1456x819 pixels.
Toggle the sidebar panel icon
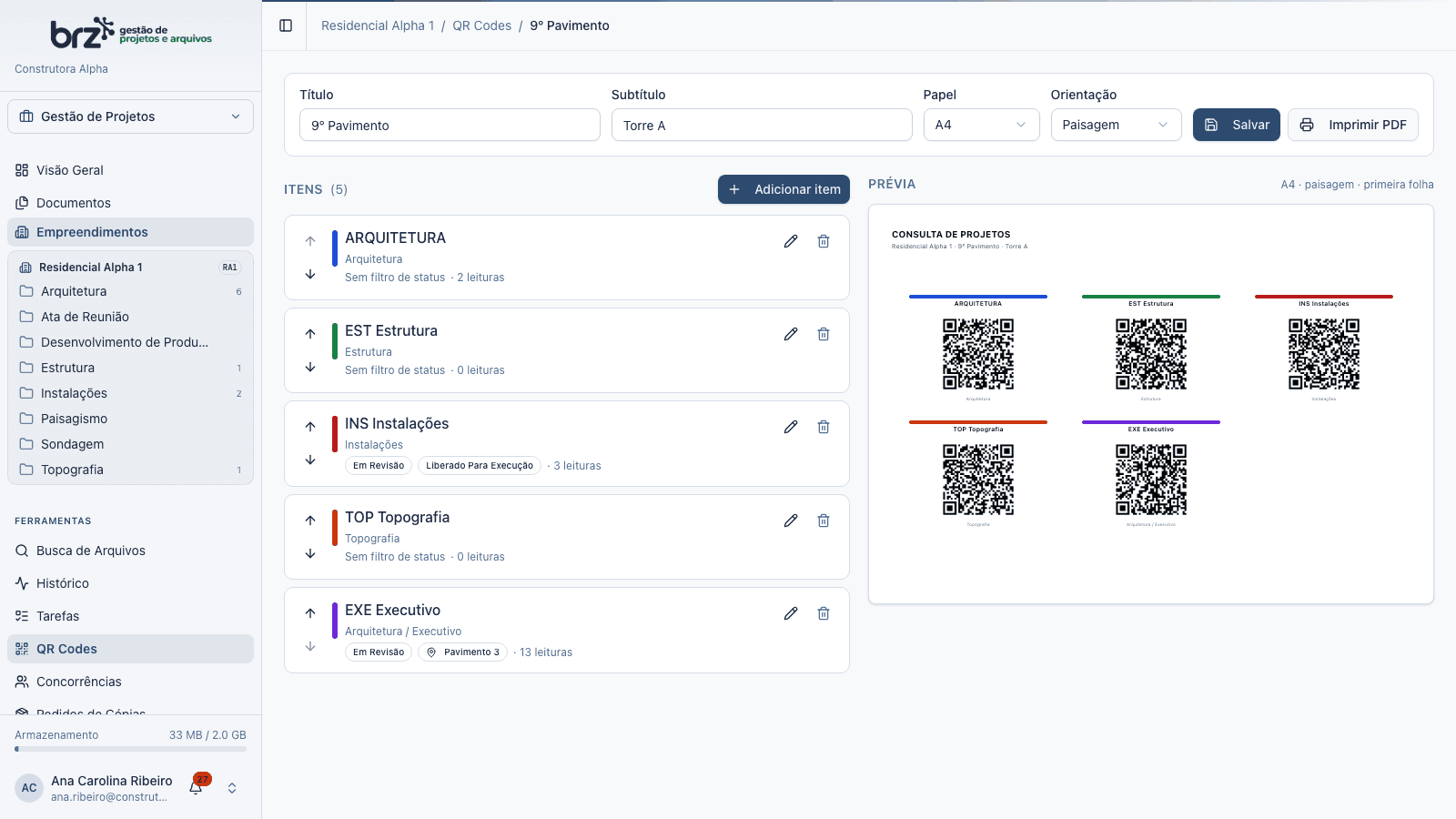tap(286, 25)
